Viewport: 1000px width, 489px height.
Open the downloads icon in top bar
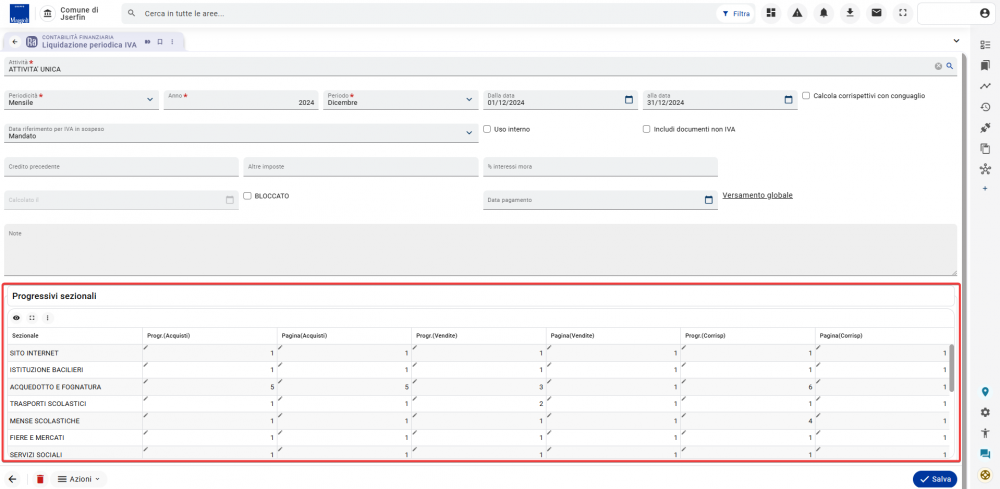point(849,13)
